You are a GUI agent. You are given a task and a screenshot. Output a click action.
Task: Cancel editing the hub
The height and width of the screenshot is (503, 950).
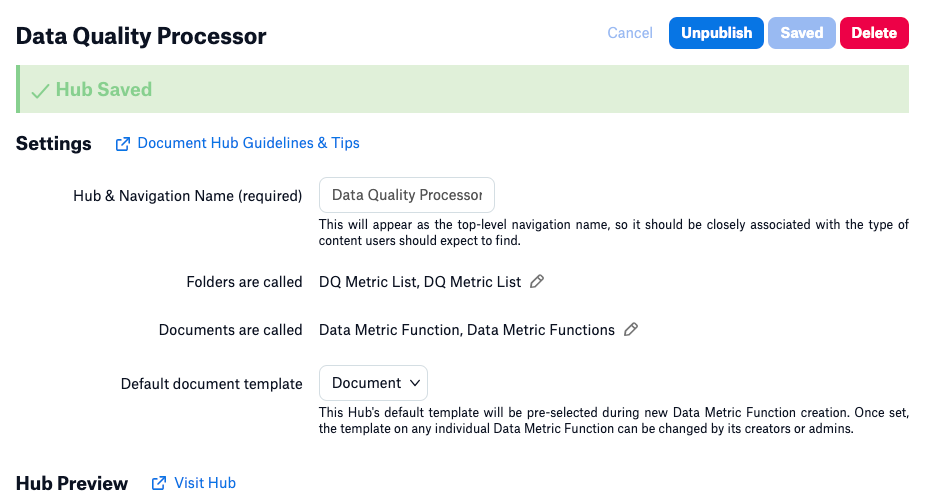click(630, 33)
